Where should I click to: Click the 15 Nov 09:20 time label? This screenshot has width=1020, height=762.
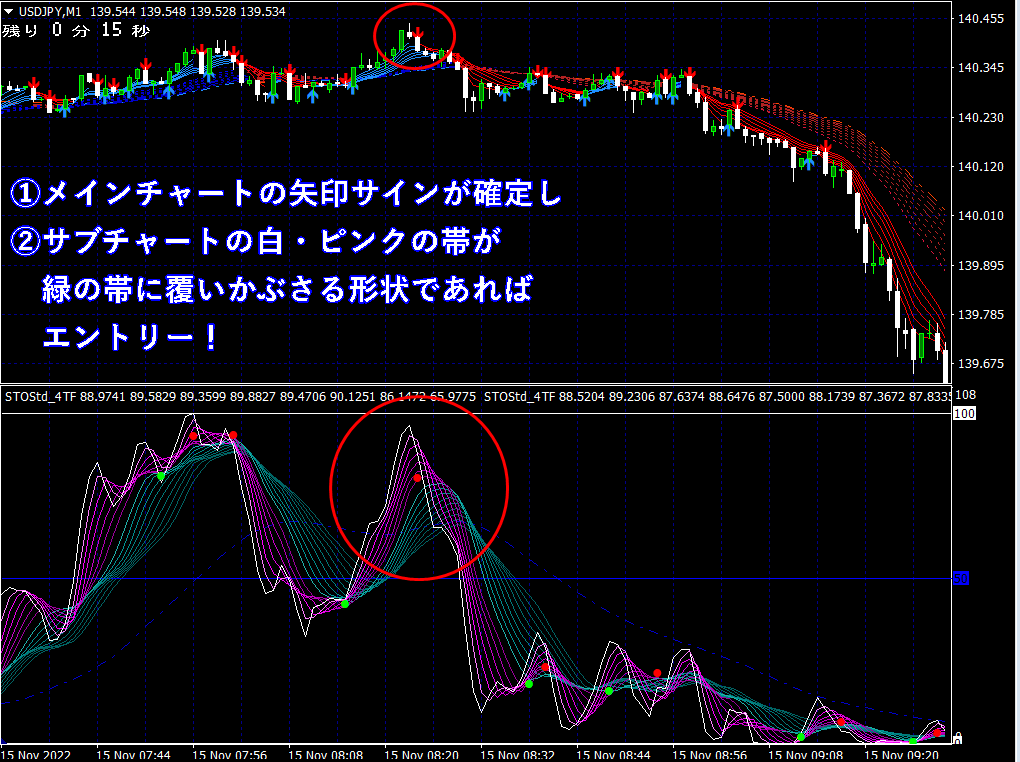(x=901, y=755)
